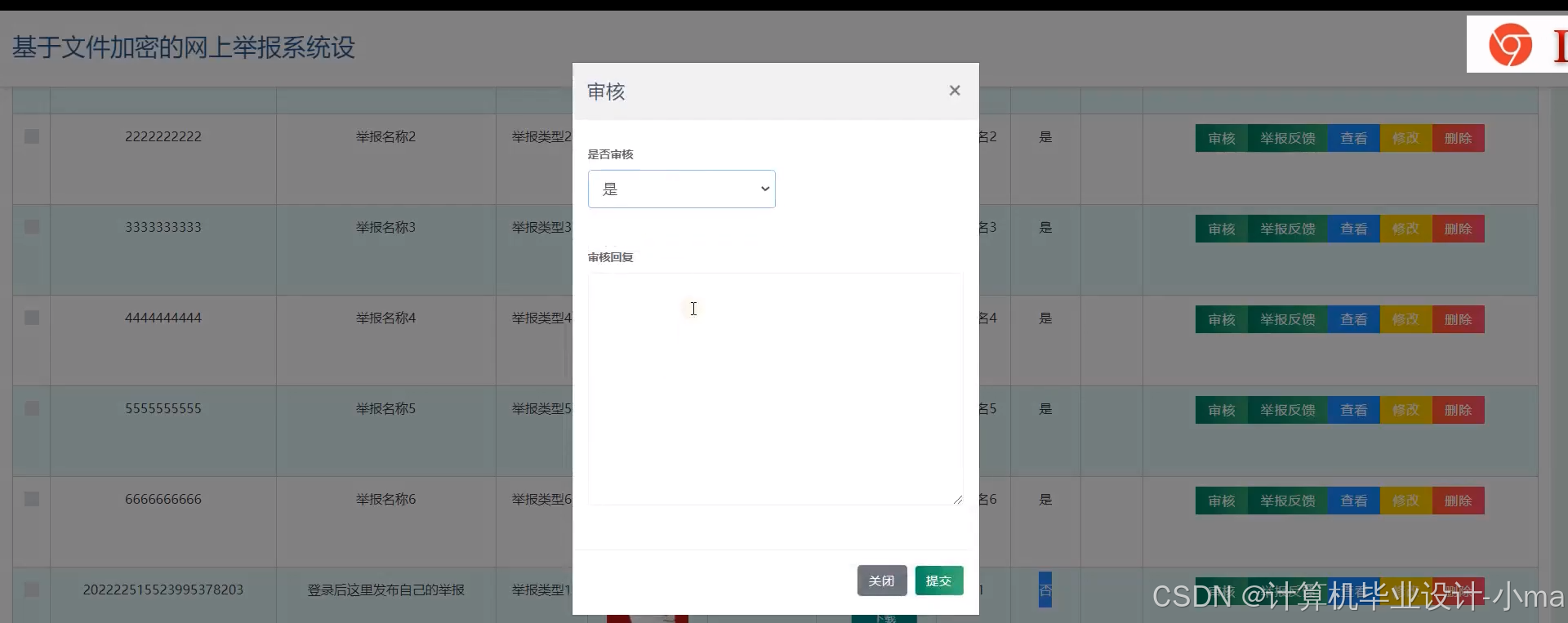Screen dimensions: 1568x623
Task: Tick the checkbox for row 3333333333
Action: pos(32,227)
